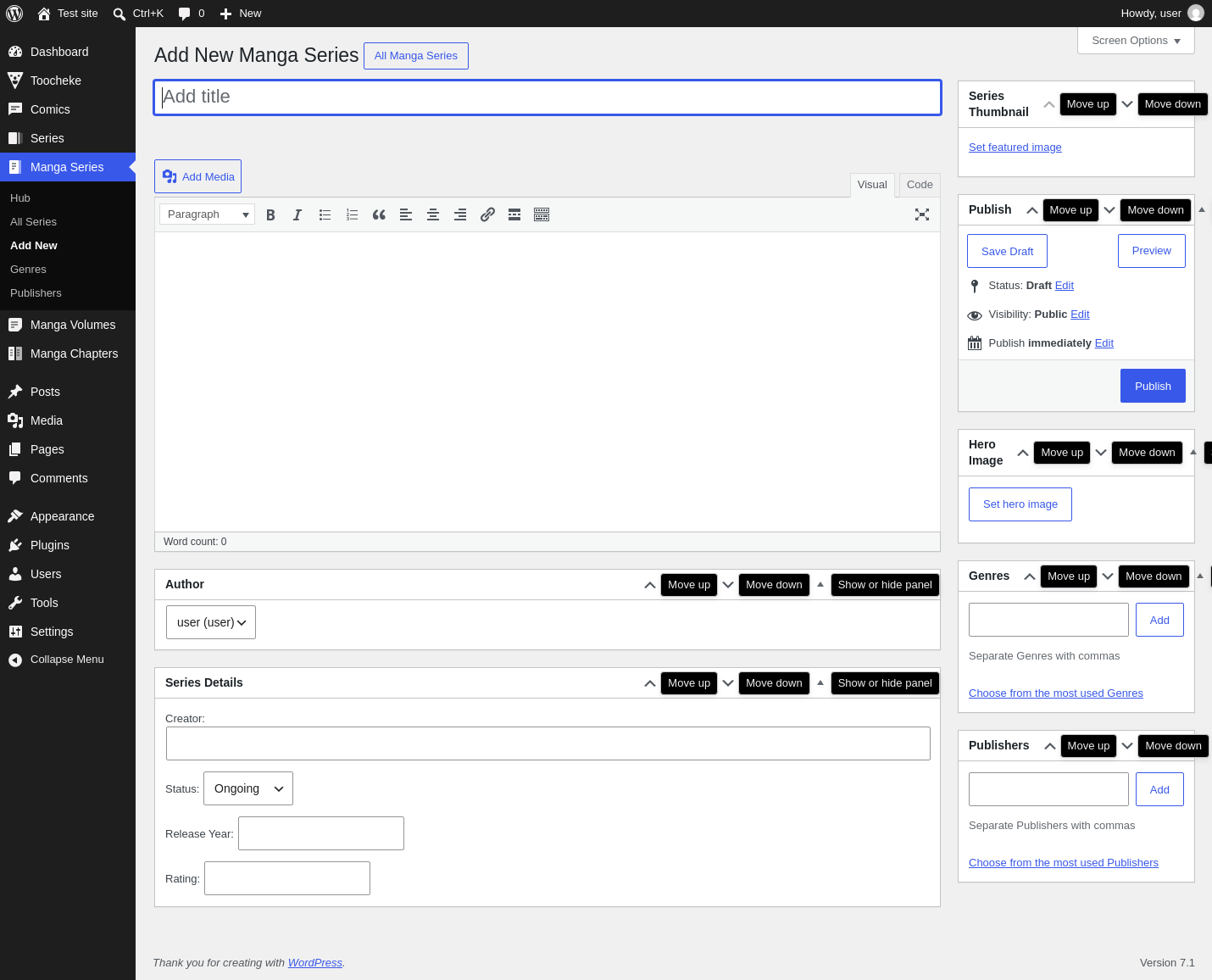
Task: Click the Add Media button
Action: (197, 176)
